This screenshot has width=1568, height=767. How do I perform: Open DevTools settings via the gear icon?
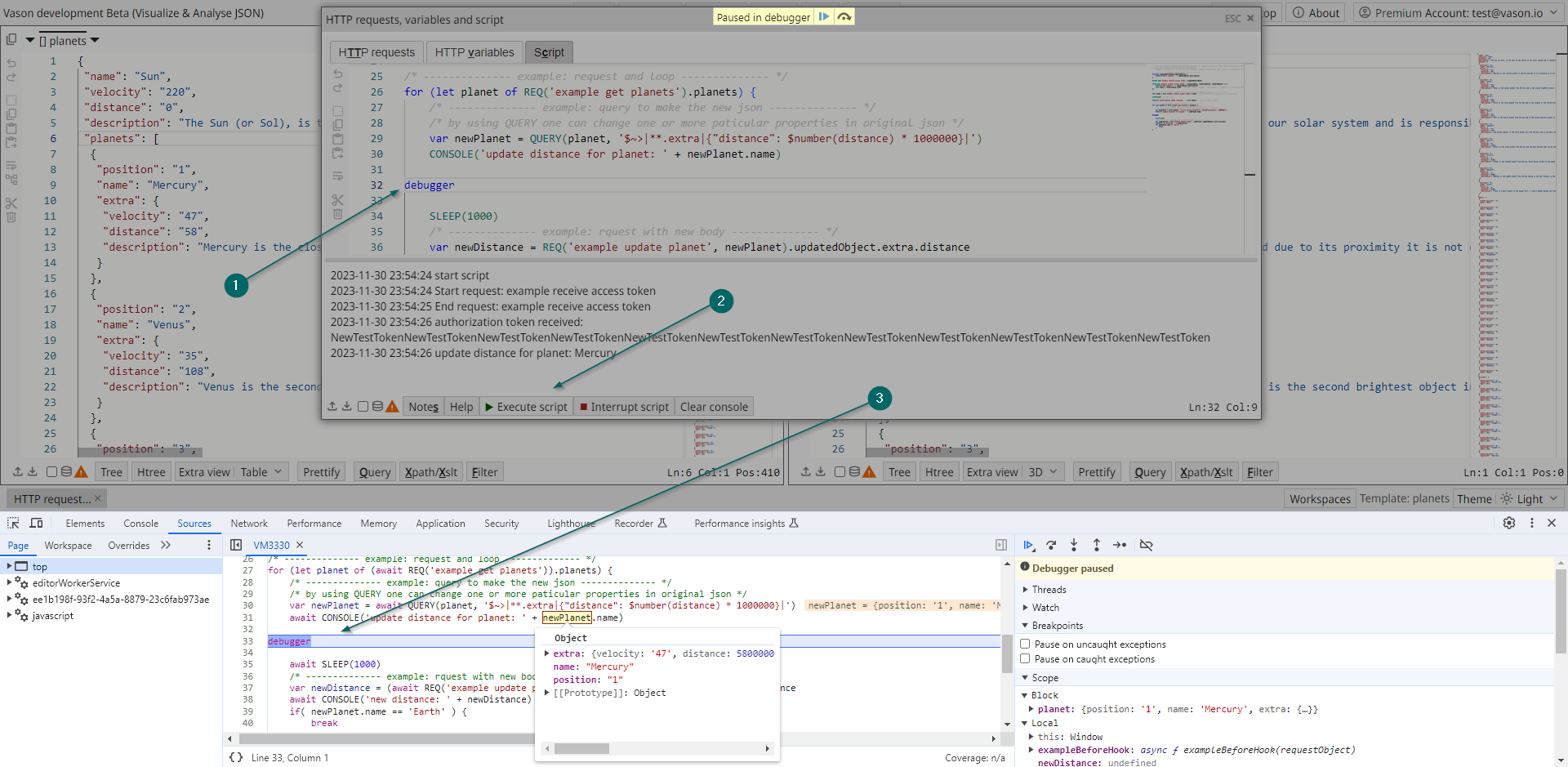point(1509,523)
